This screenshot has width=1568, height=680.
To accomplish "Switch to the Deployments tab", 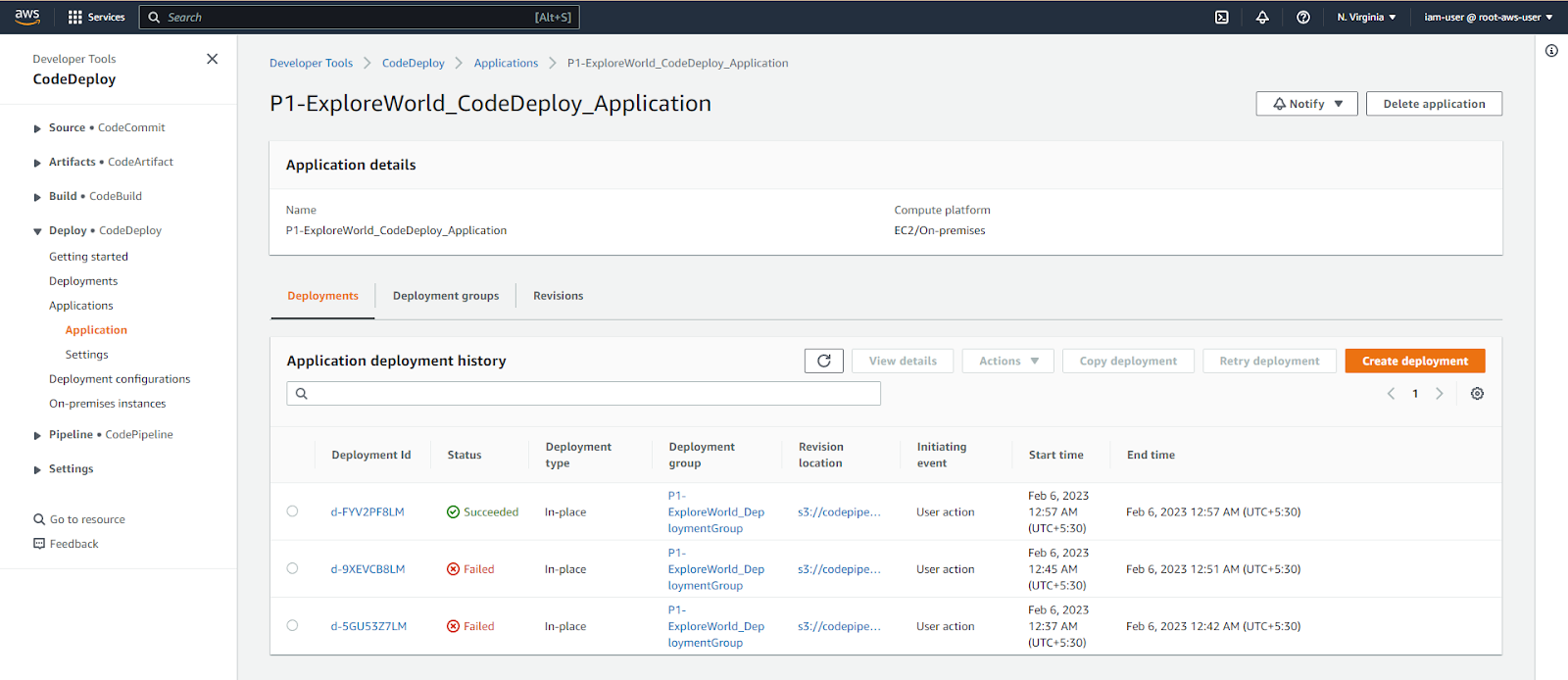I will tap(322, 296).
